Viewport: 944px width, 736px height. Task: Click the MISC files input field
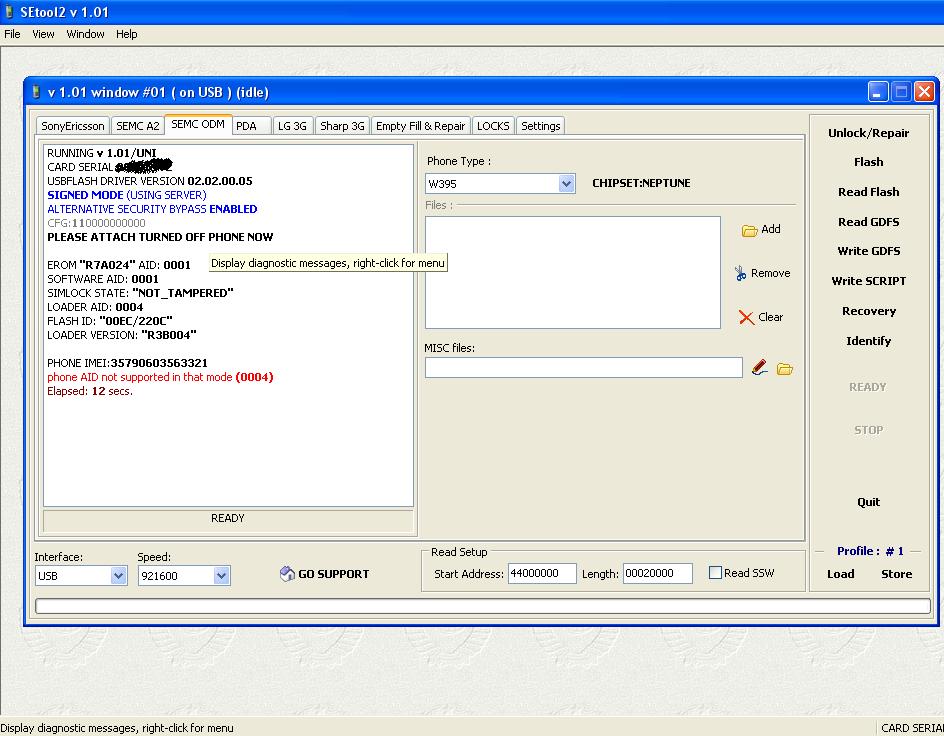coord(583,368)
